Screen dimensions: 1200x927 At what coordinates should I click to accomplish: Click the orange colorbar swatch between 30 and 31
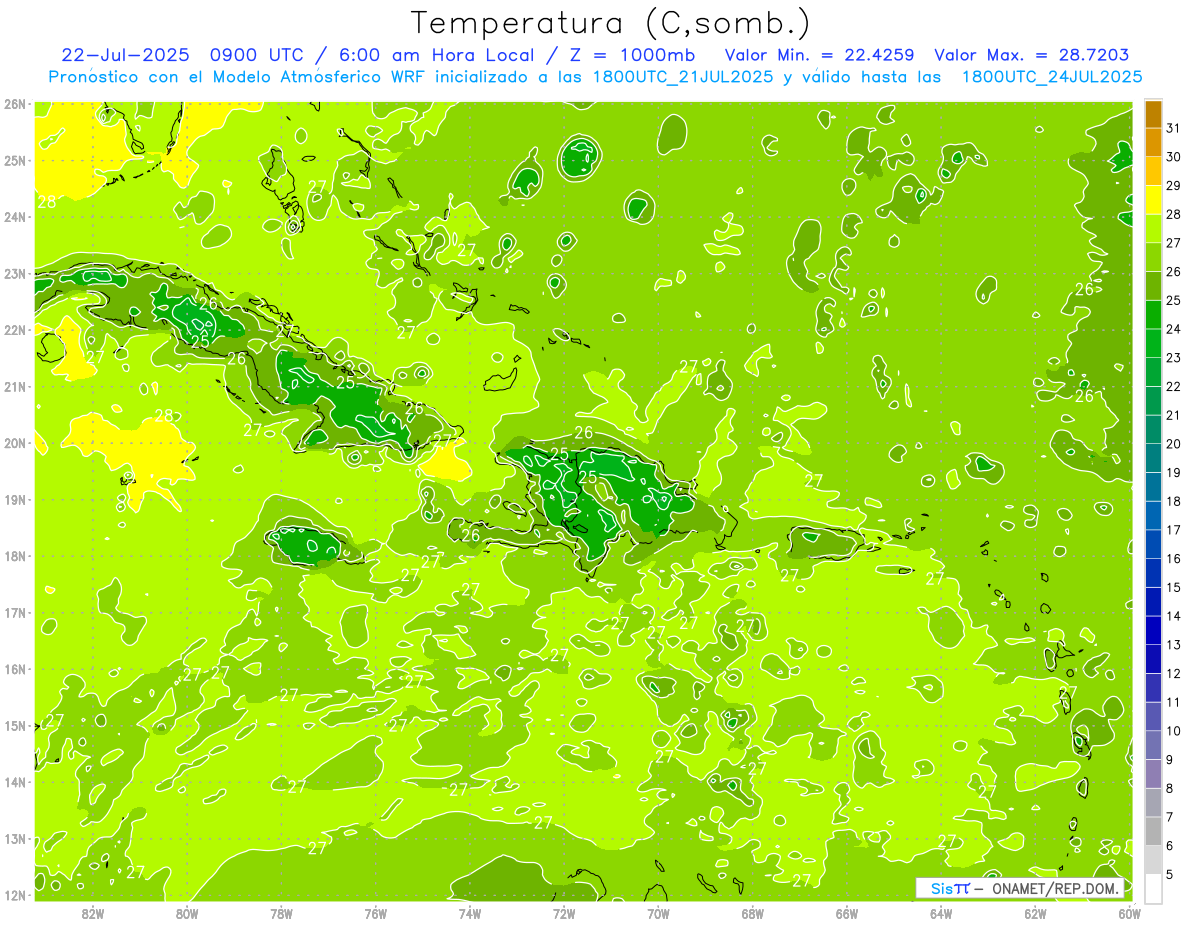(x=1153, y=142)
